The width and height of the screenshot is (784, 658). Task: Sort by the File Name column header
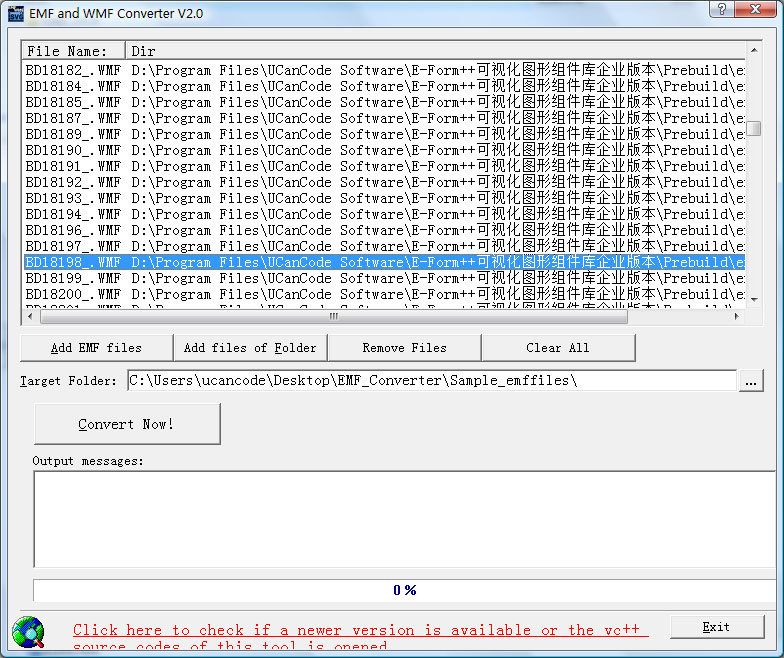pyautogui.click(x=73, y=50)
